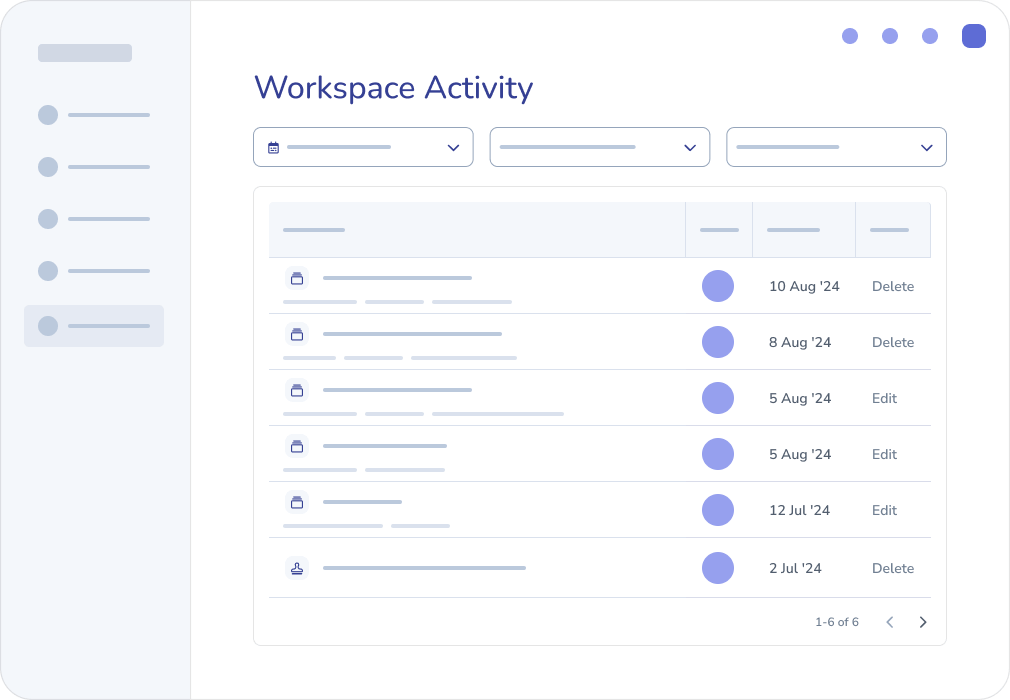Click the user avatar beside 10 Aug '24

tap(717, 286)
